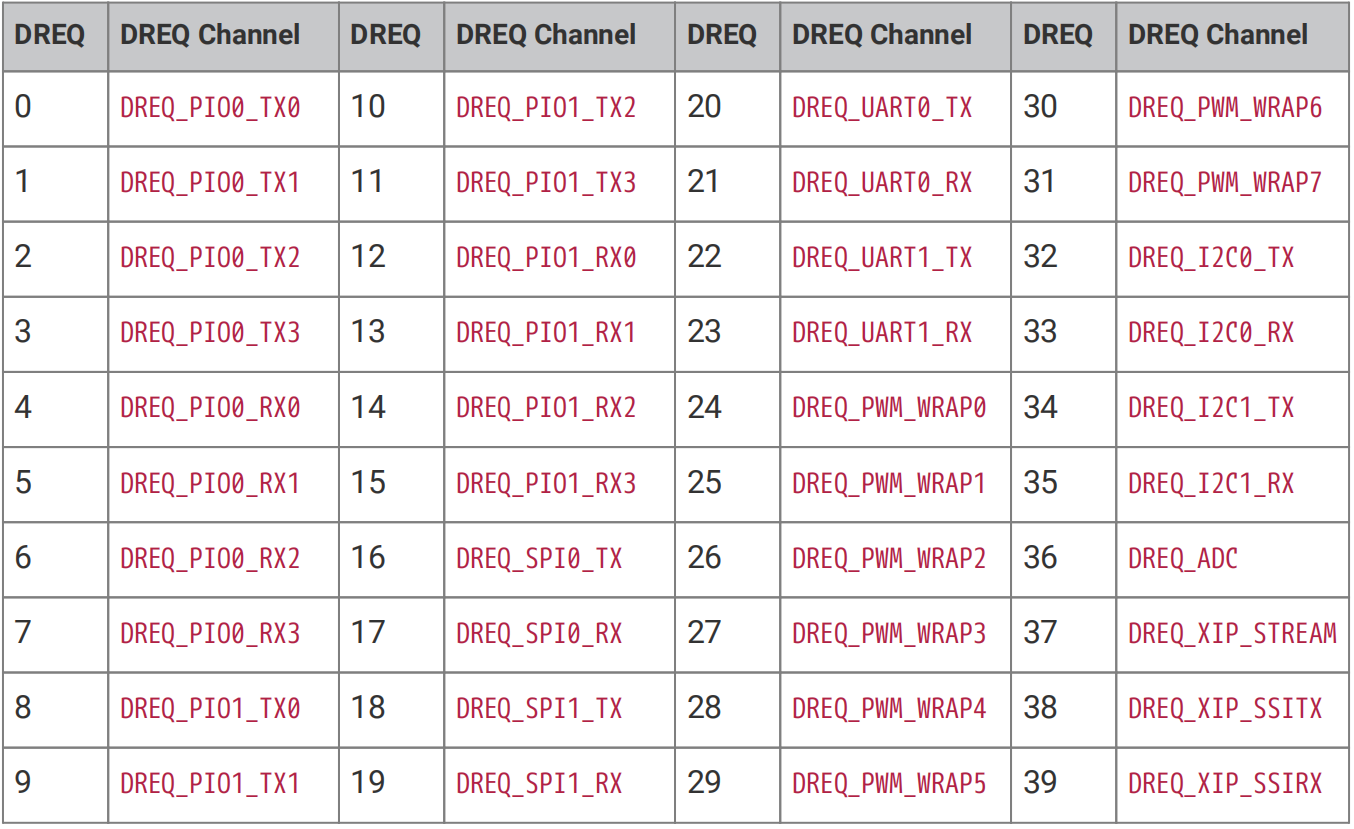1354x829 pixels.
Task: Open the DREQ_PWM_WRAP3 link
Action: coord(889,634)
